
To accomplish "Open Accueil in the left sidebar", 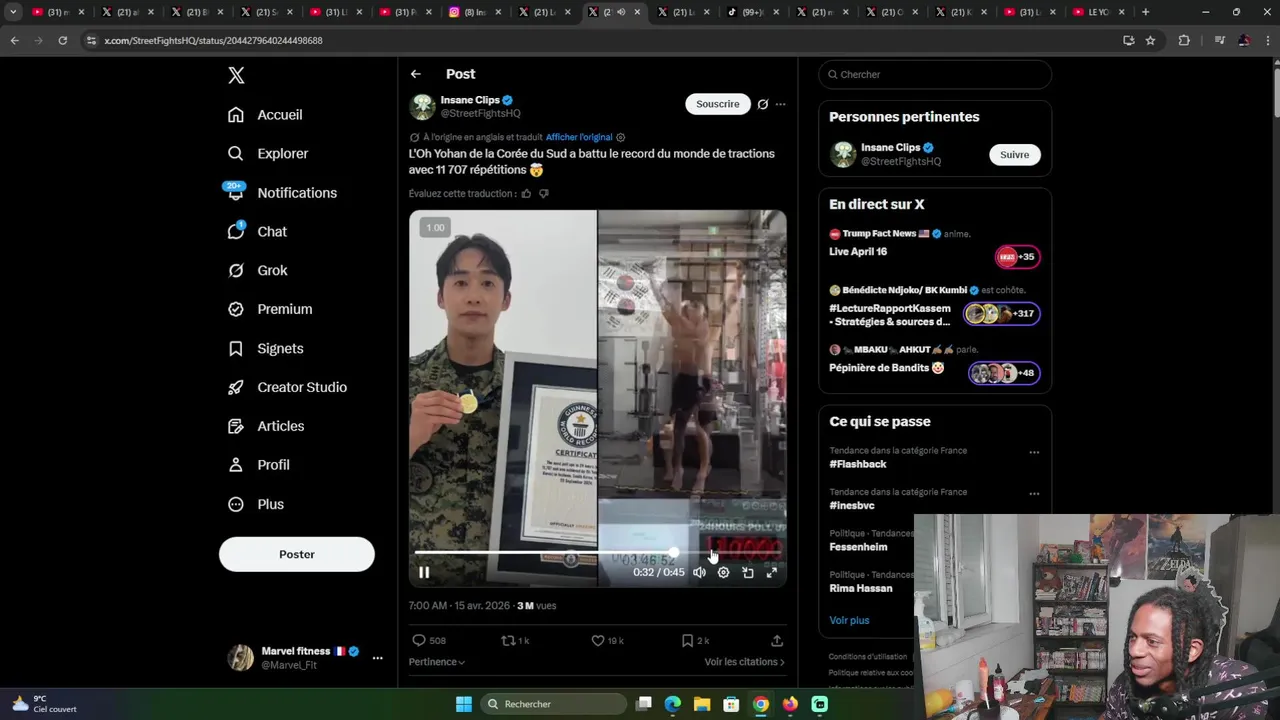I will pos(265,115).
